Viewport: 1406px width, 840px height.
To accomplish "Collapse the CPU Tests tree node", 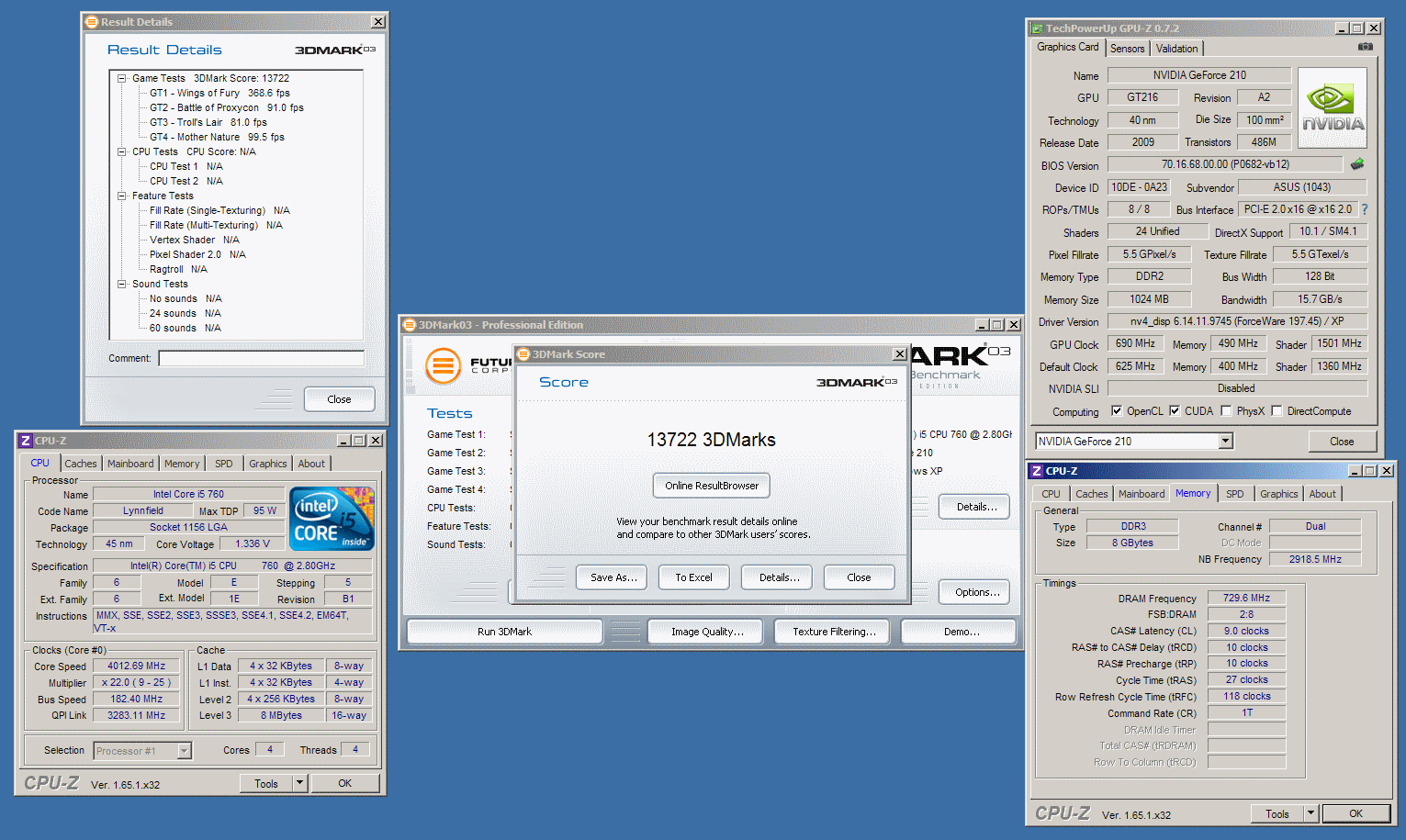I will pos(121,151).
